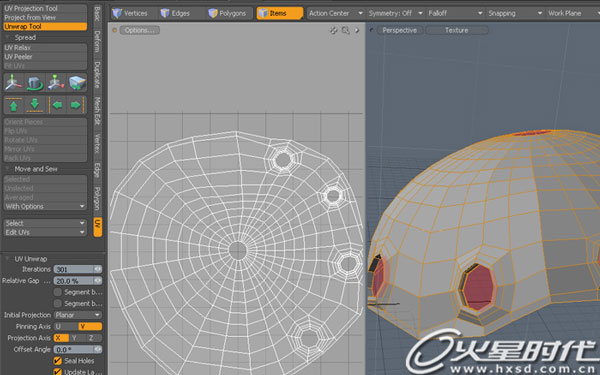This screenshot has width=600, height=375.
Task: Click the Iterations value field
Action: tap(74, 269)
